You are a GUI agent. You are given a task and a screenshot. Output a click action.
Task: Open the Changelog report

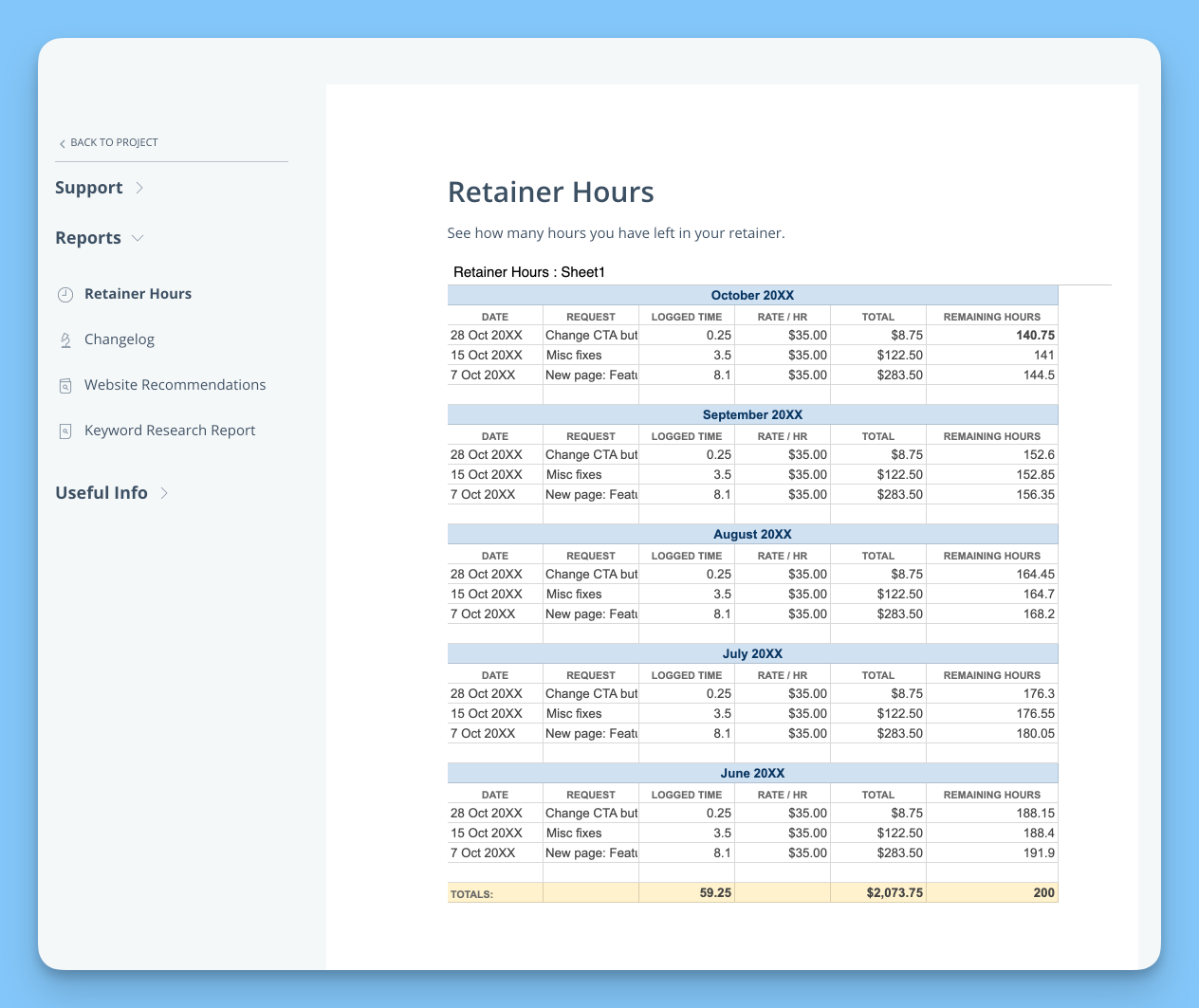click(x=120, y=339)
